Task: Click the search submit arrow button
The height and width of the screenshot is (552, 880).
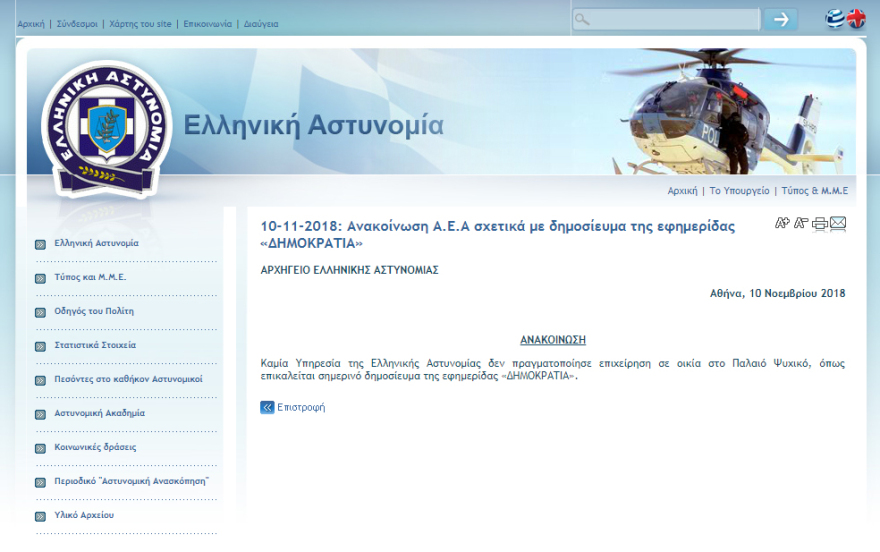Action: click(781, 20)
